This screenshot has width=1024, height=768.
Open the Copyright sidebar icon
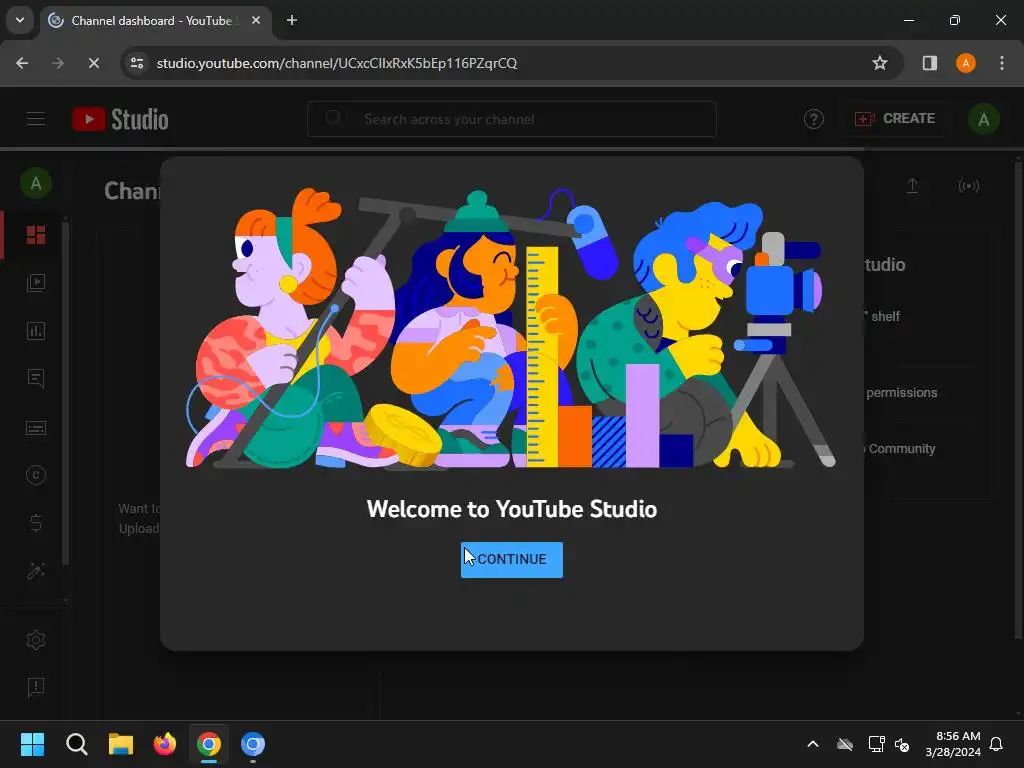(36, 475)
